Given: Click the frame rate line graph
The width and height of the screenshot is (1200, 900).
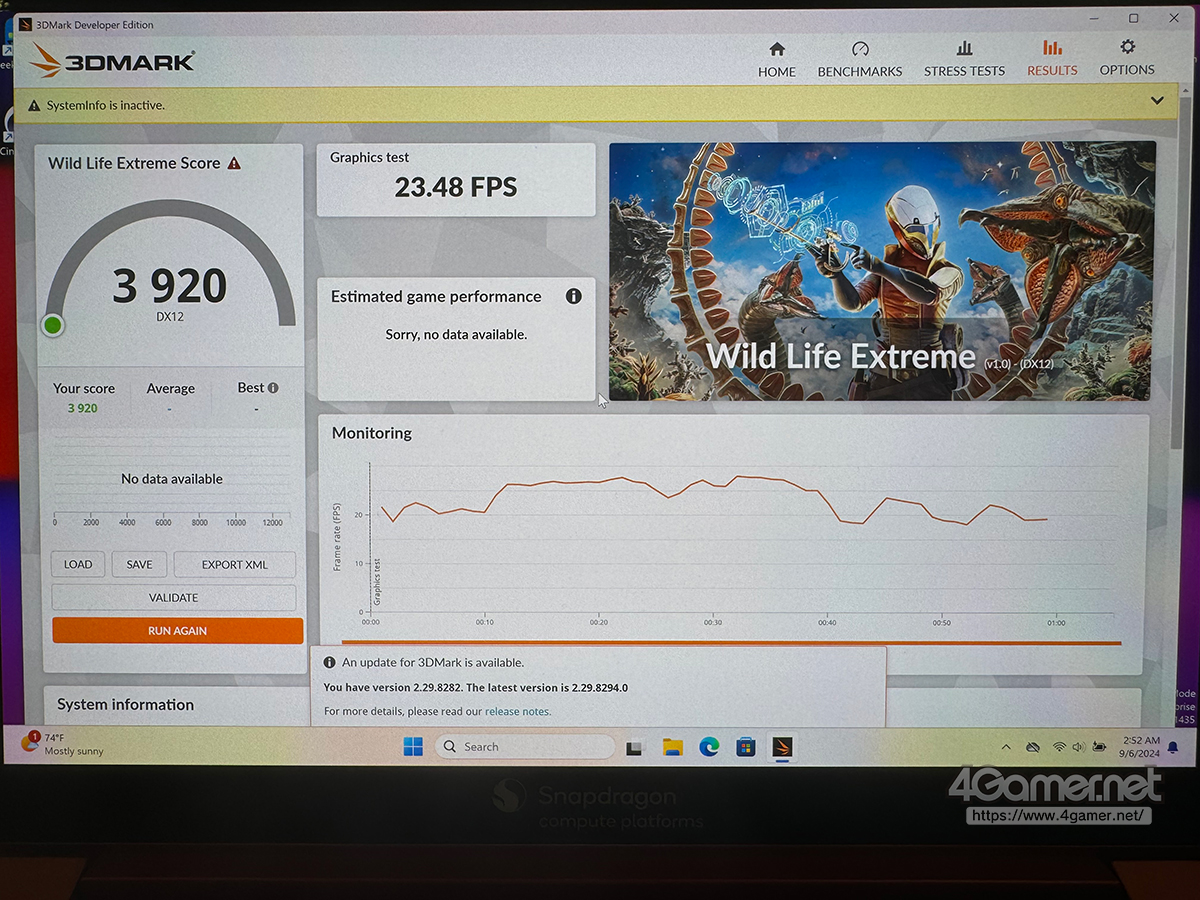Looking at the screenshot, I should click(x=714, y=501).
